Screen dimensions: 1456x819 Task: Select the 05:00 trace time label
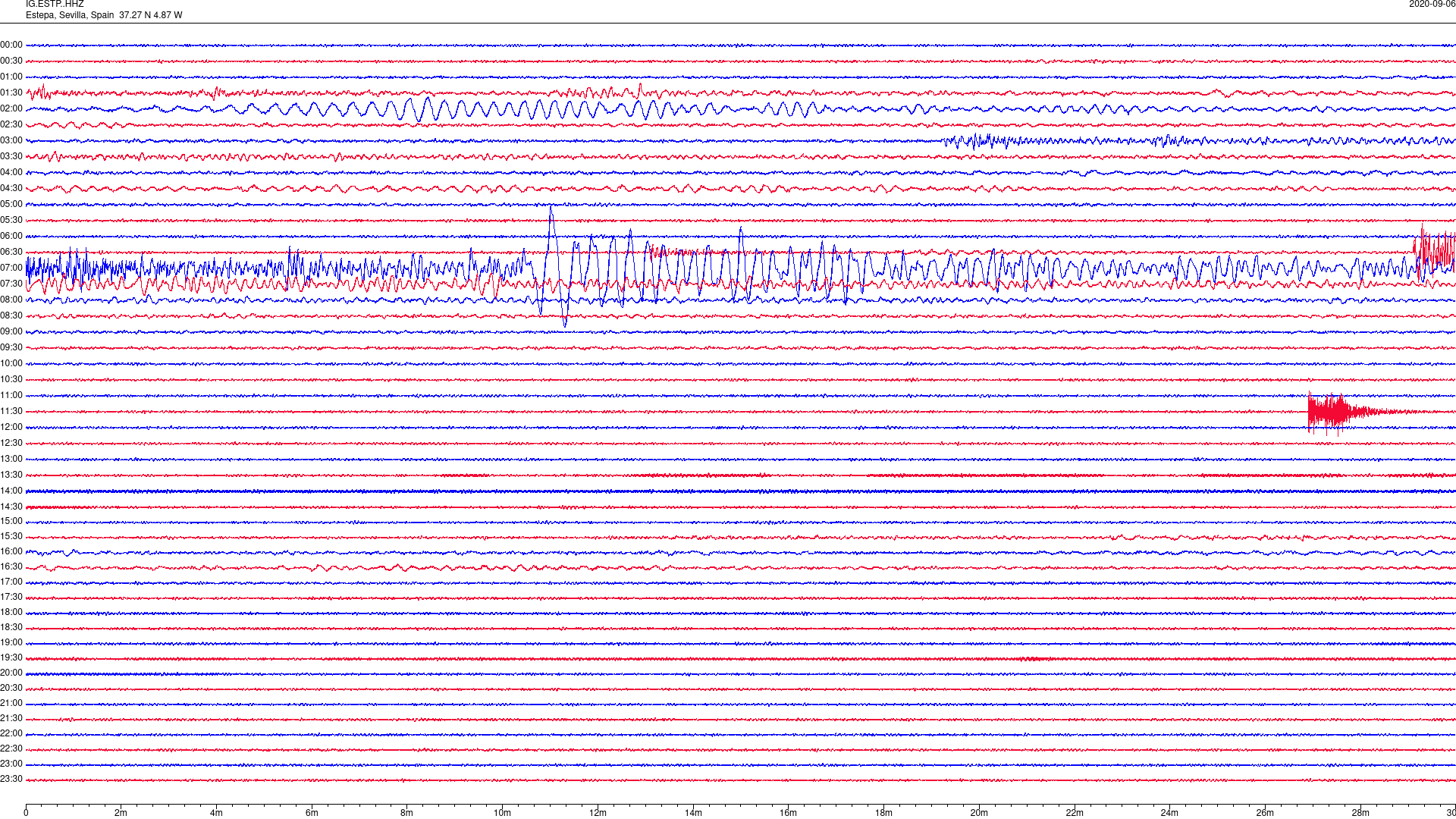tap(11, 205)
